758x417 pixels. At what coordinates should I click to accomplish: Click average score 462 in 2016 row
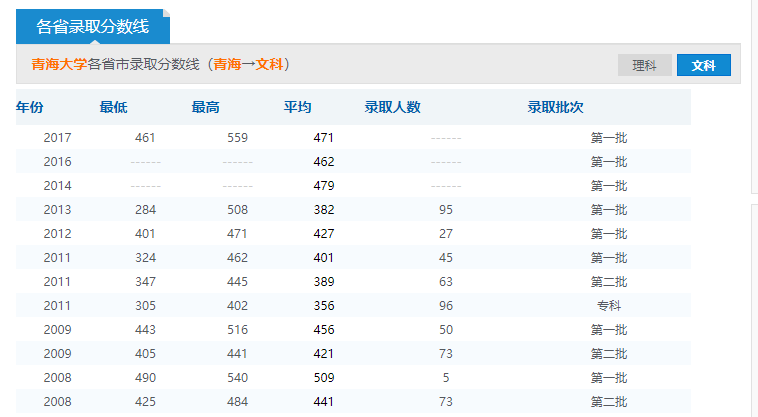click(323, 162)
